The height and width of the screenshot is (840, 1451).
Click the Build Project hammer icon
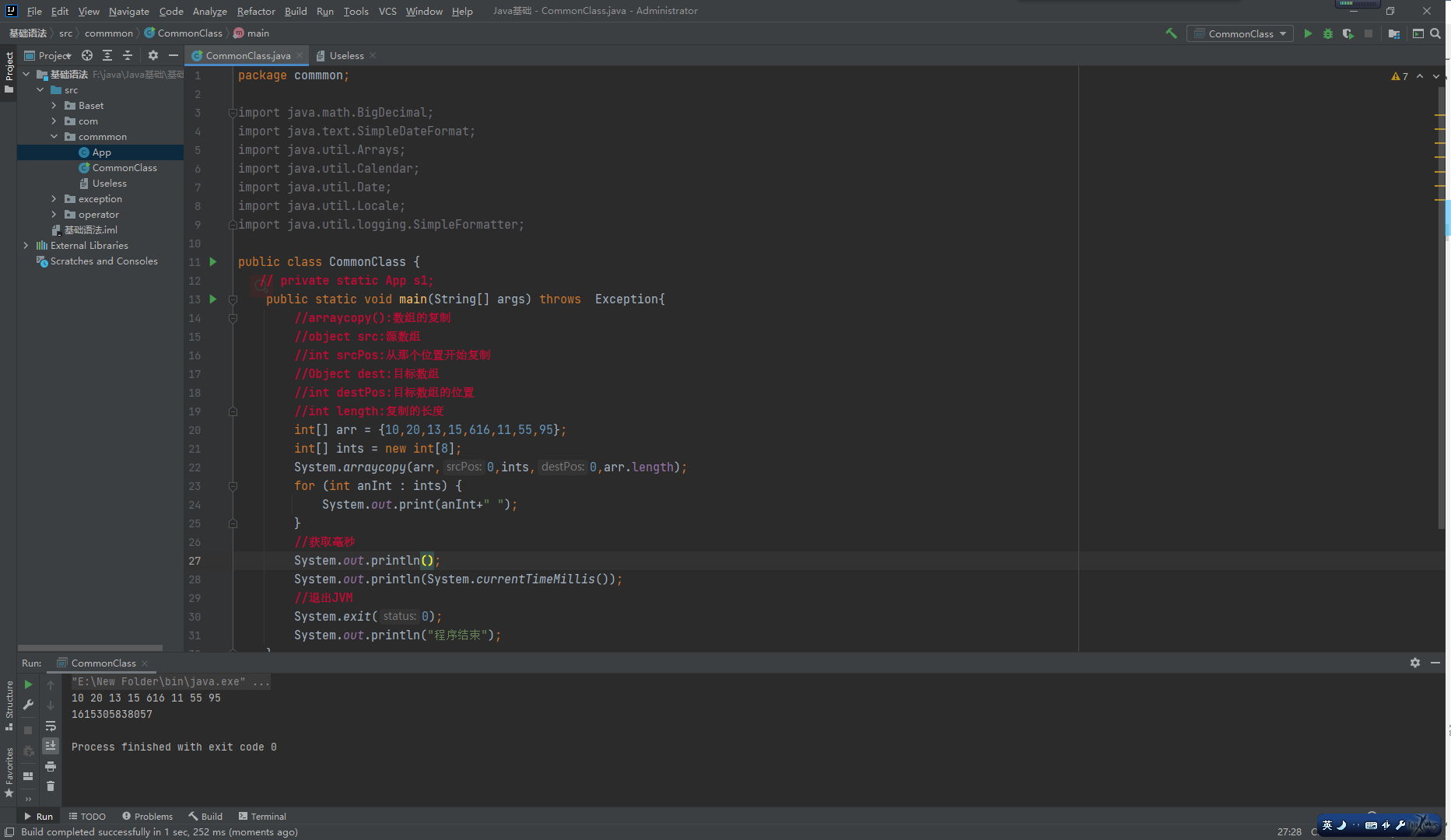[1171, 33]
